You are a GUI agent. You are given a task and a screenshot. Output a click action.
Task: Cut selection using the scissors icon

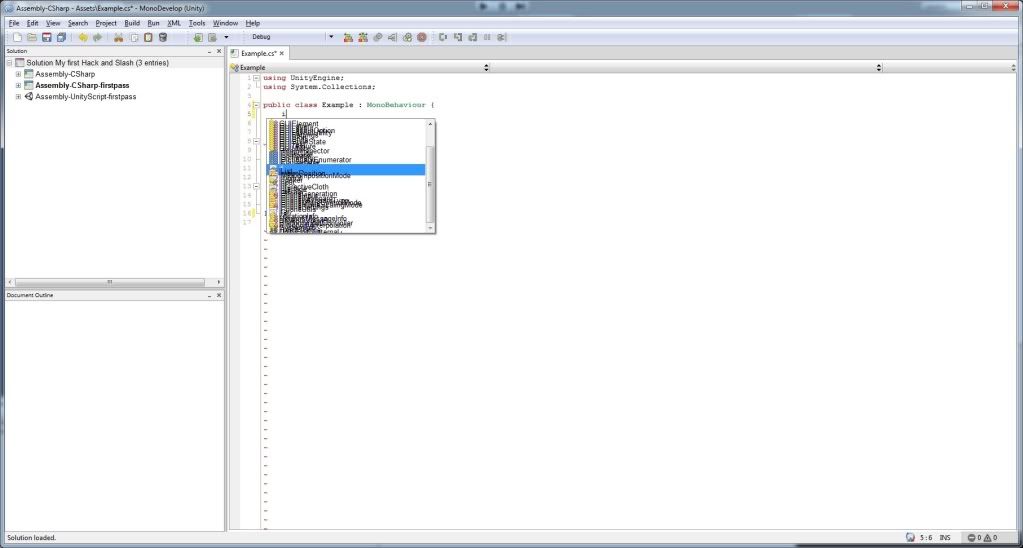[119, 37]
